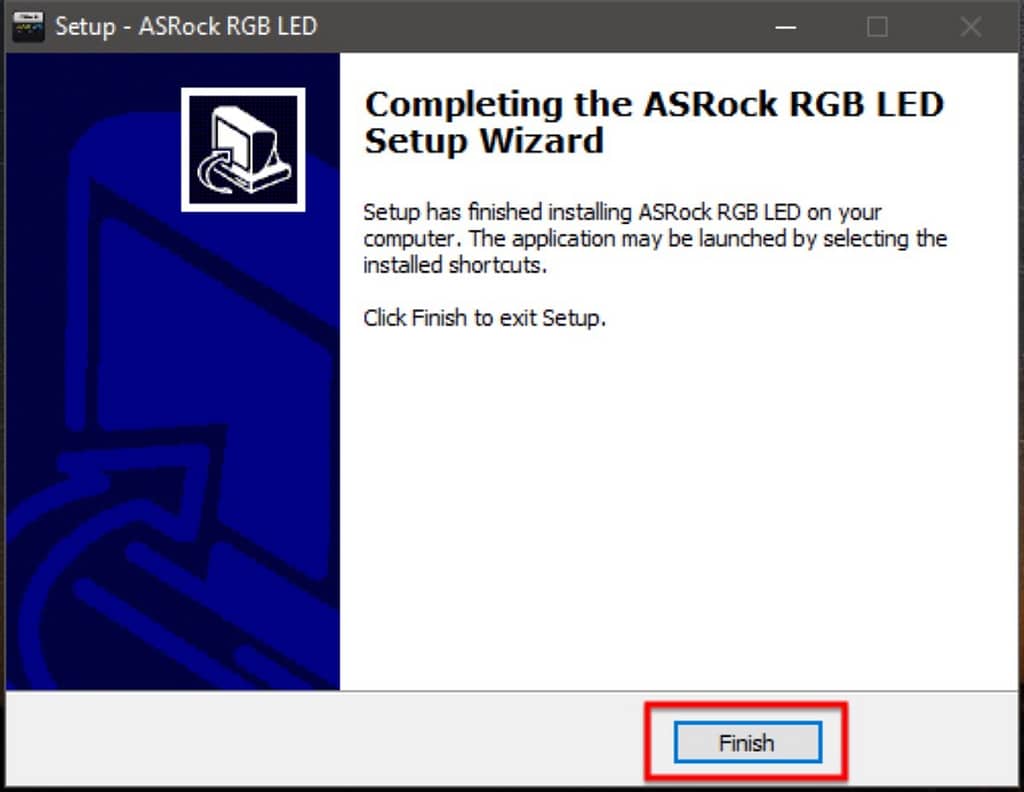Screen dimensions: 1024x792
Task: Click the empty white area below the text
Action: coord(679,509)
